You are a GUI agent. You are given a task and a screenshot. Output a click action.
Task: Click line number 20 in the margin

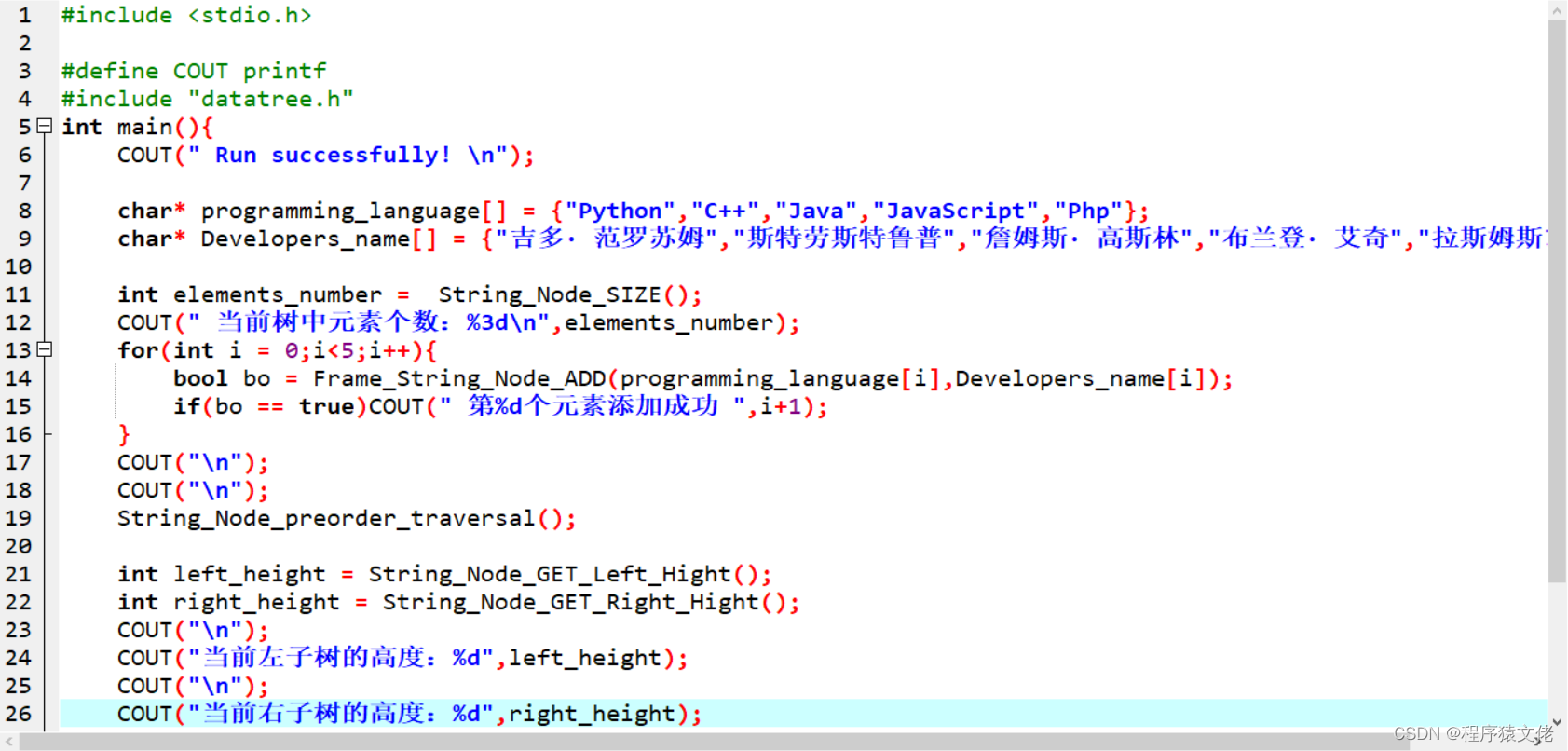pos(19,547)
